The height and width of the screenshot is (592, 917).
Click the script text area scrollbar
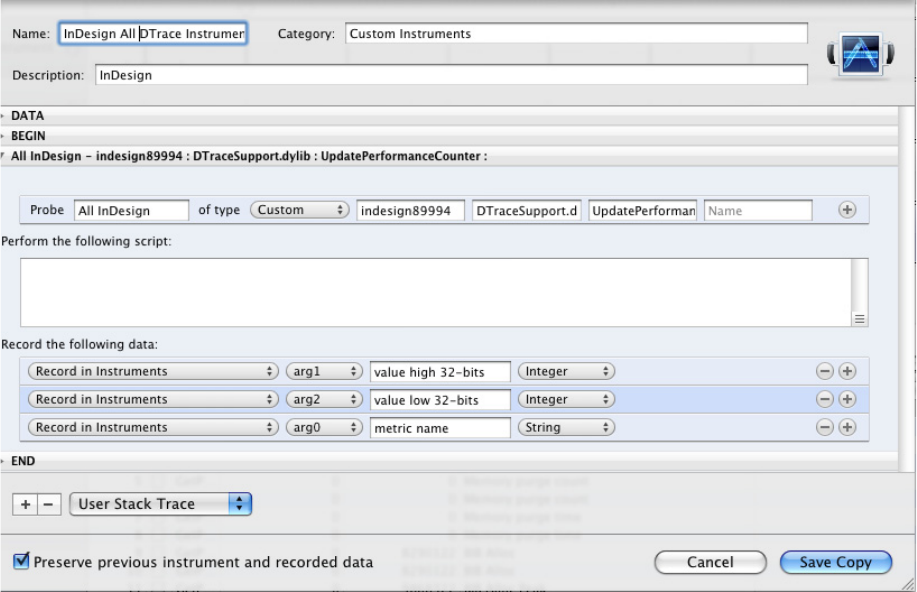(x=859, y=285)
